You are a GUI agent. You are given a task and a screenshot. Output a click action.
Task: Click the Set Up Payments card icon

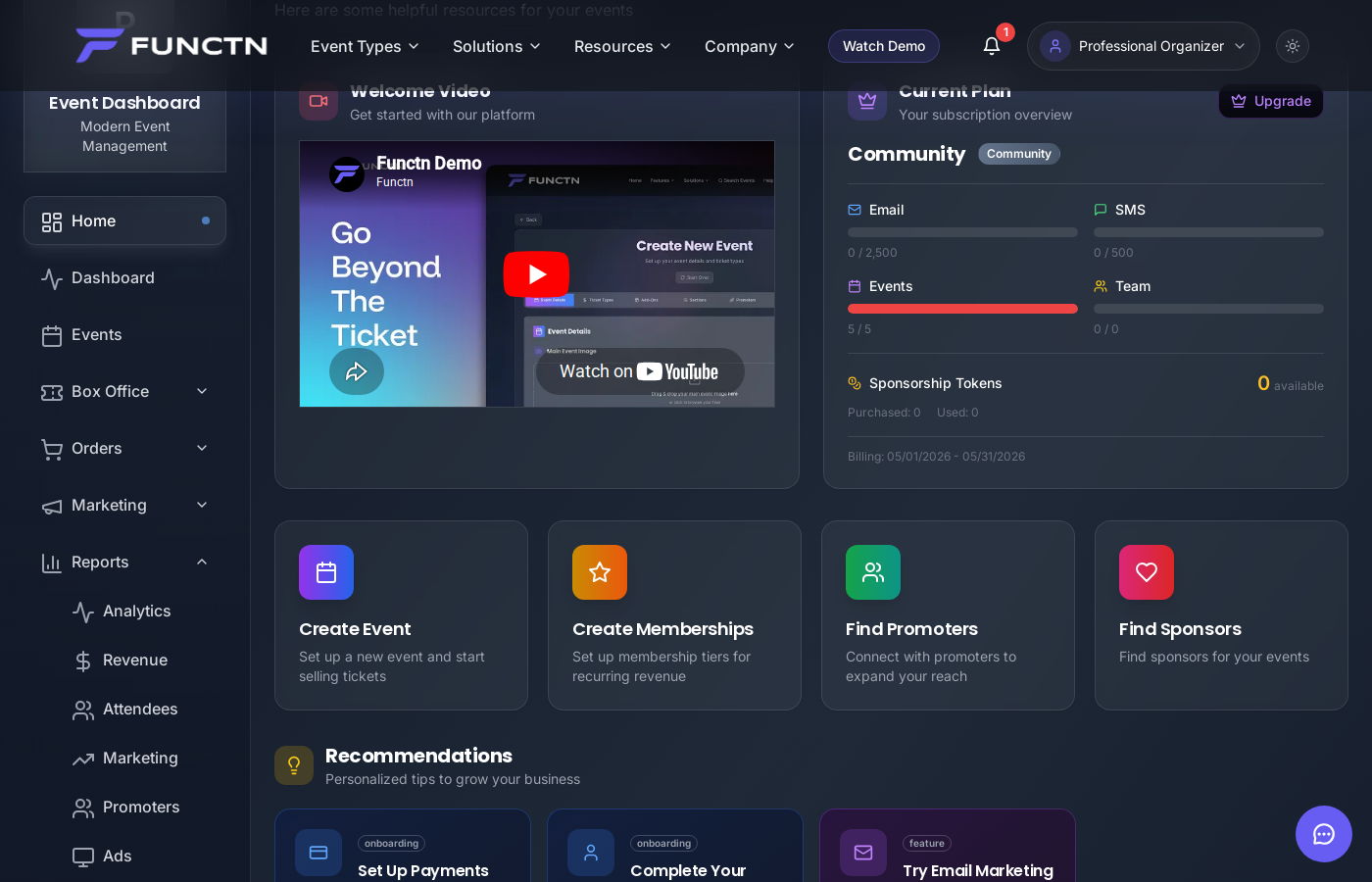318,853
